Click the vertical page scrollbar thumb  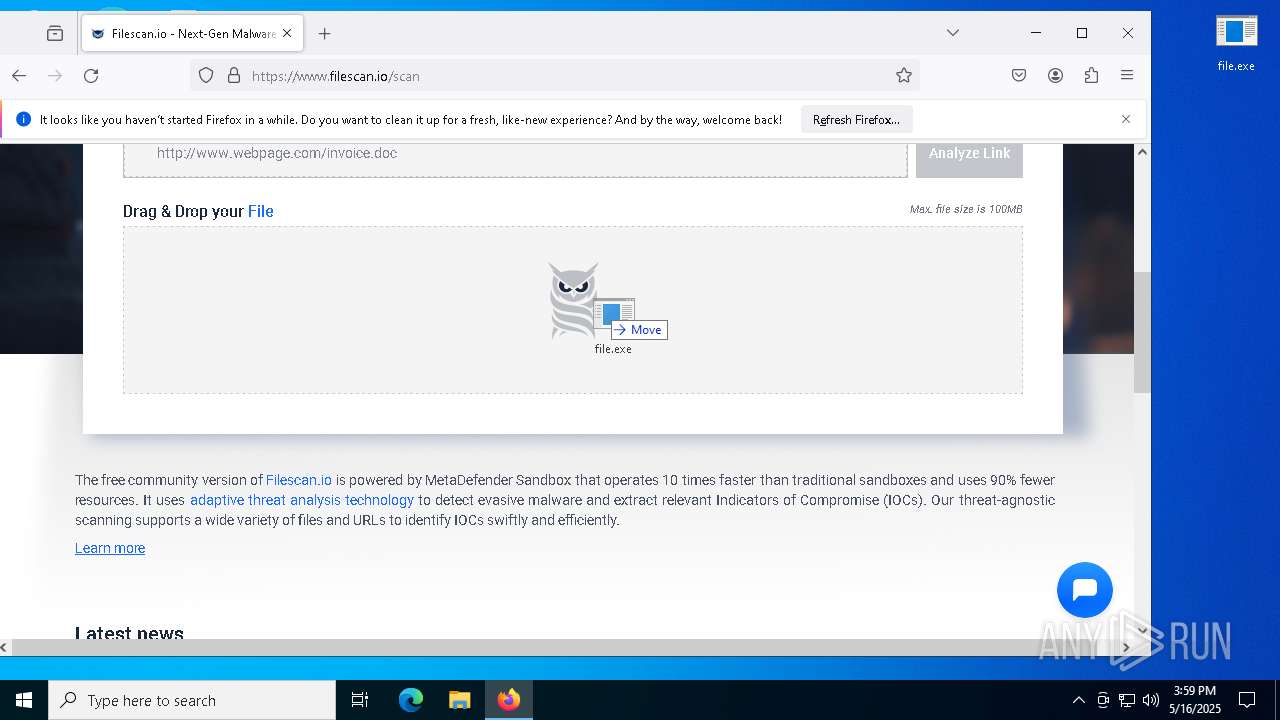[1142, 332]
